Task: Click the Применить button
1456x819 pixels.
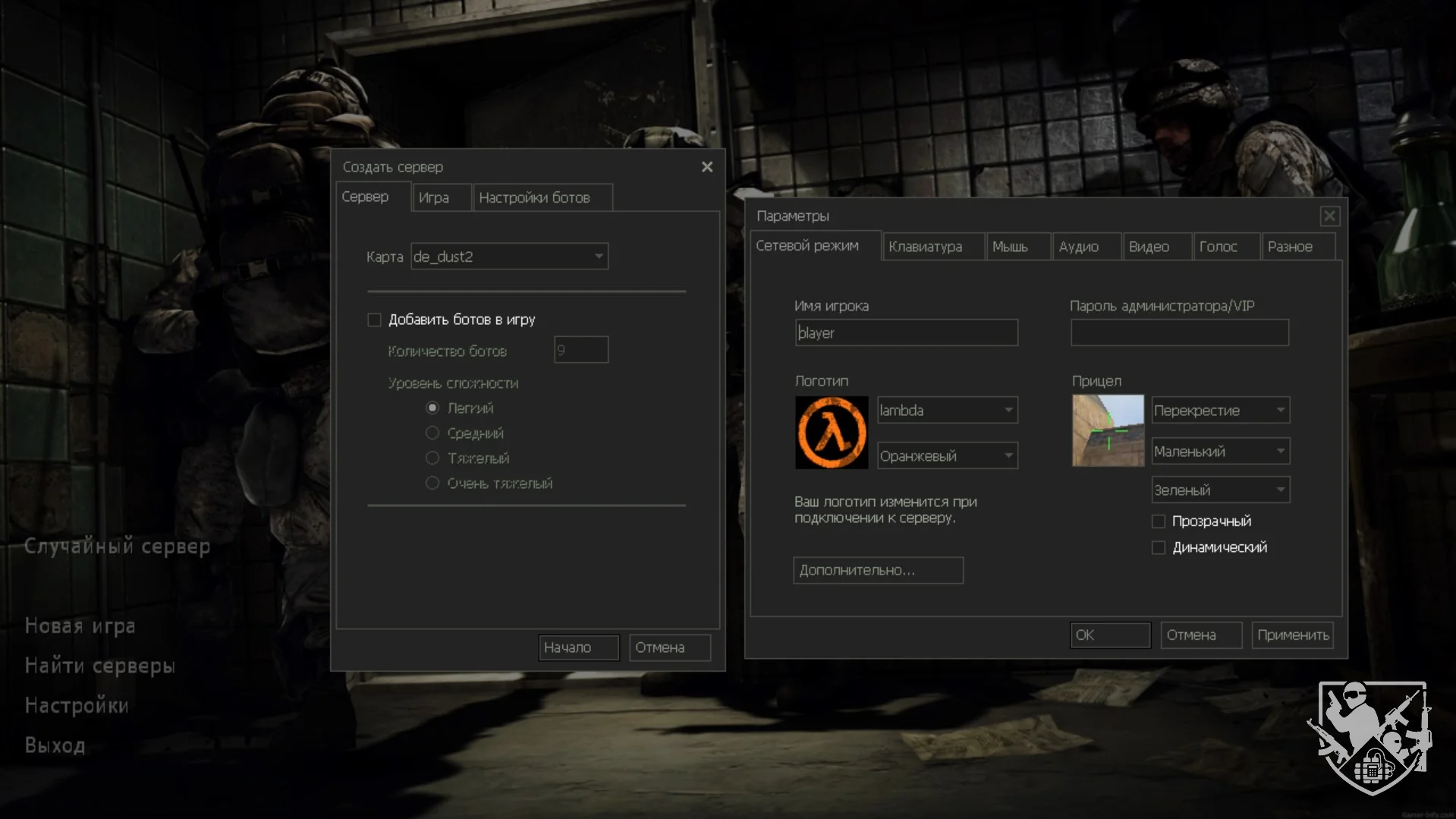Action: coord(1292,635)
